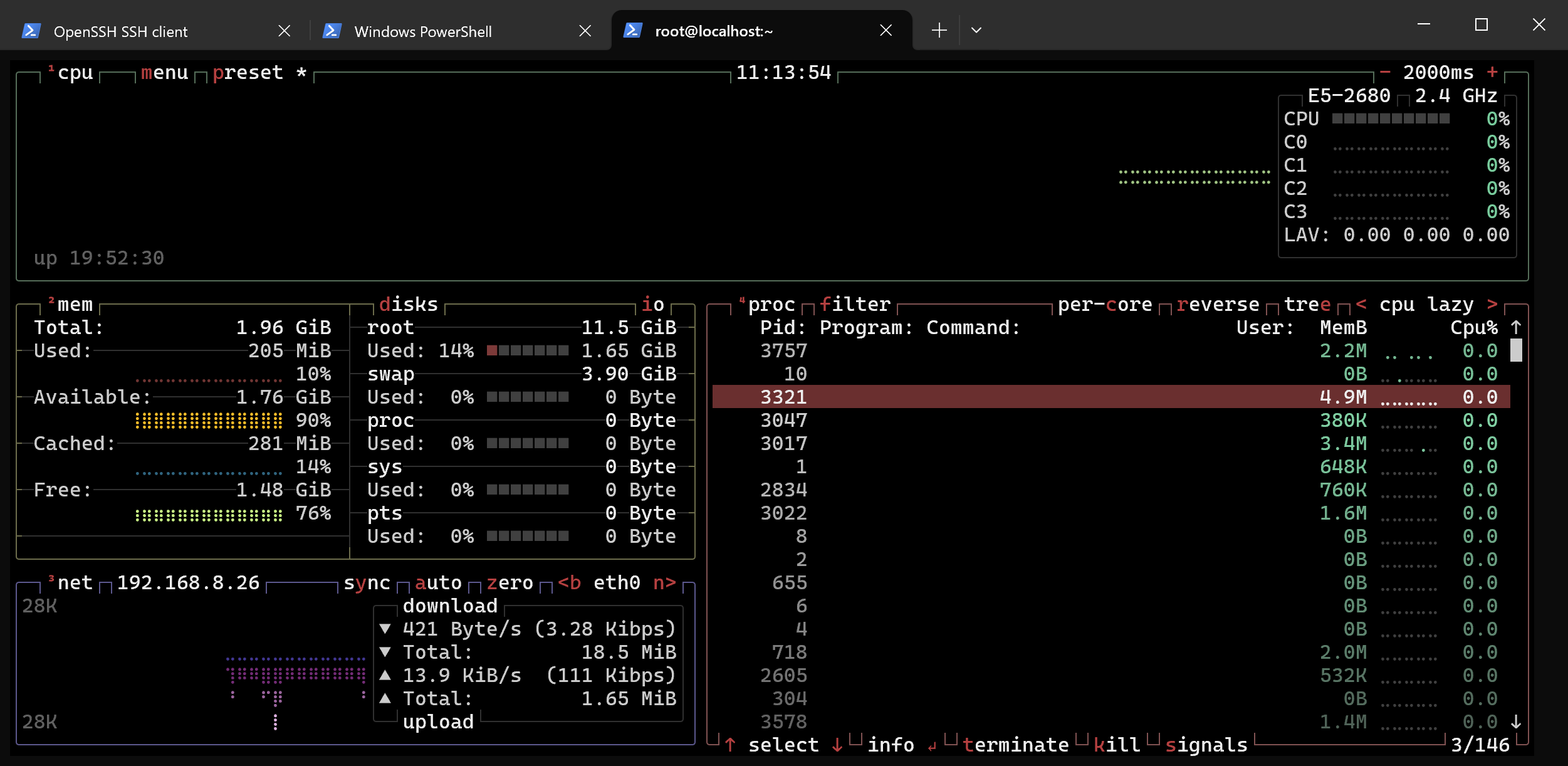Viewport: 1568px width, 766px height.
Task: Toggle the disks view label
Action: [x=409, y=305]
